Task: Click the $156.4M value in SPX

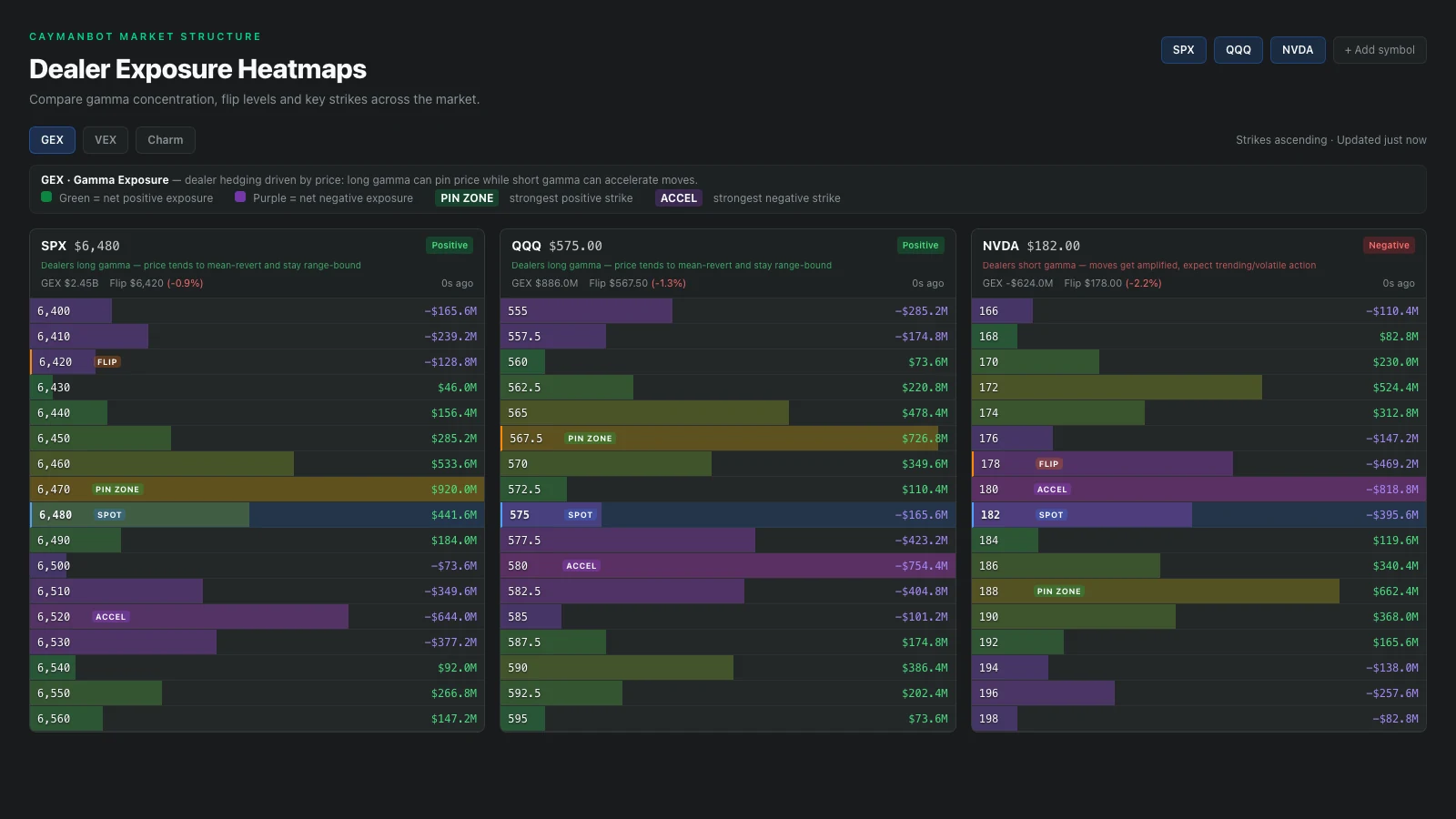Action: pyautogui.click(x=454, y=413)
